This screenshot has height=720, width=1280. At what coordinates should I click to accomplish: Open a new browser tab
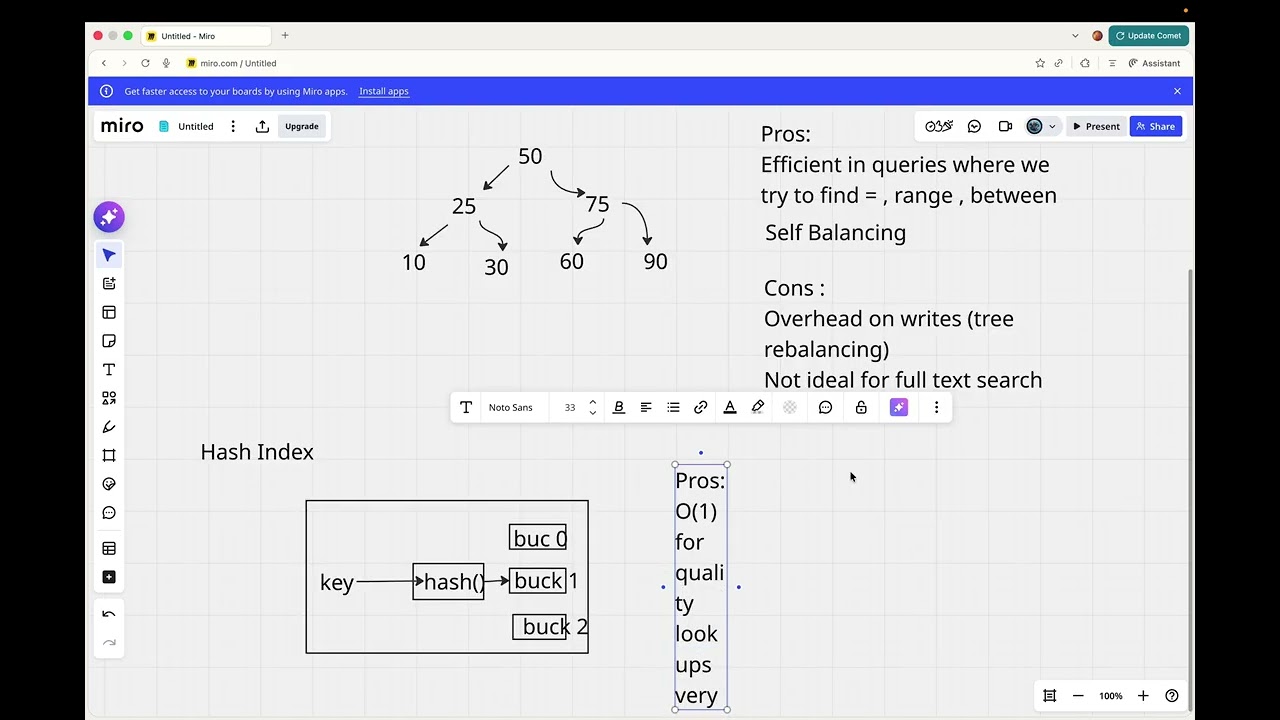point(285,36)
